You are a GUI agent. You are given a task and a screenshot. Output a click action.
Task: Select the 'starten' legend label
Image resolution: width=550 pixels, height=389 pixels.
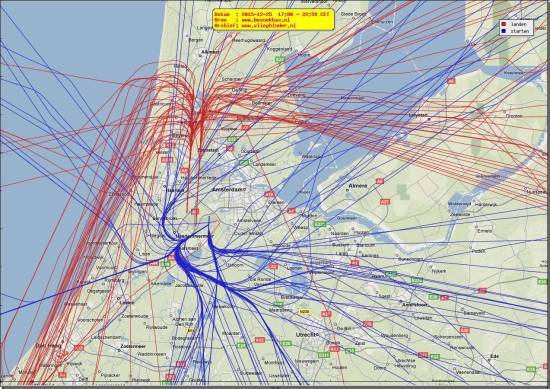click(519, 31)
